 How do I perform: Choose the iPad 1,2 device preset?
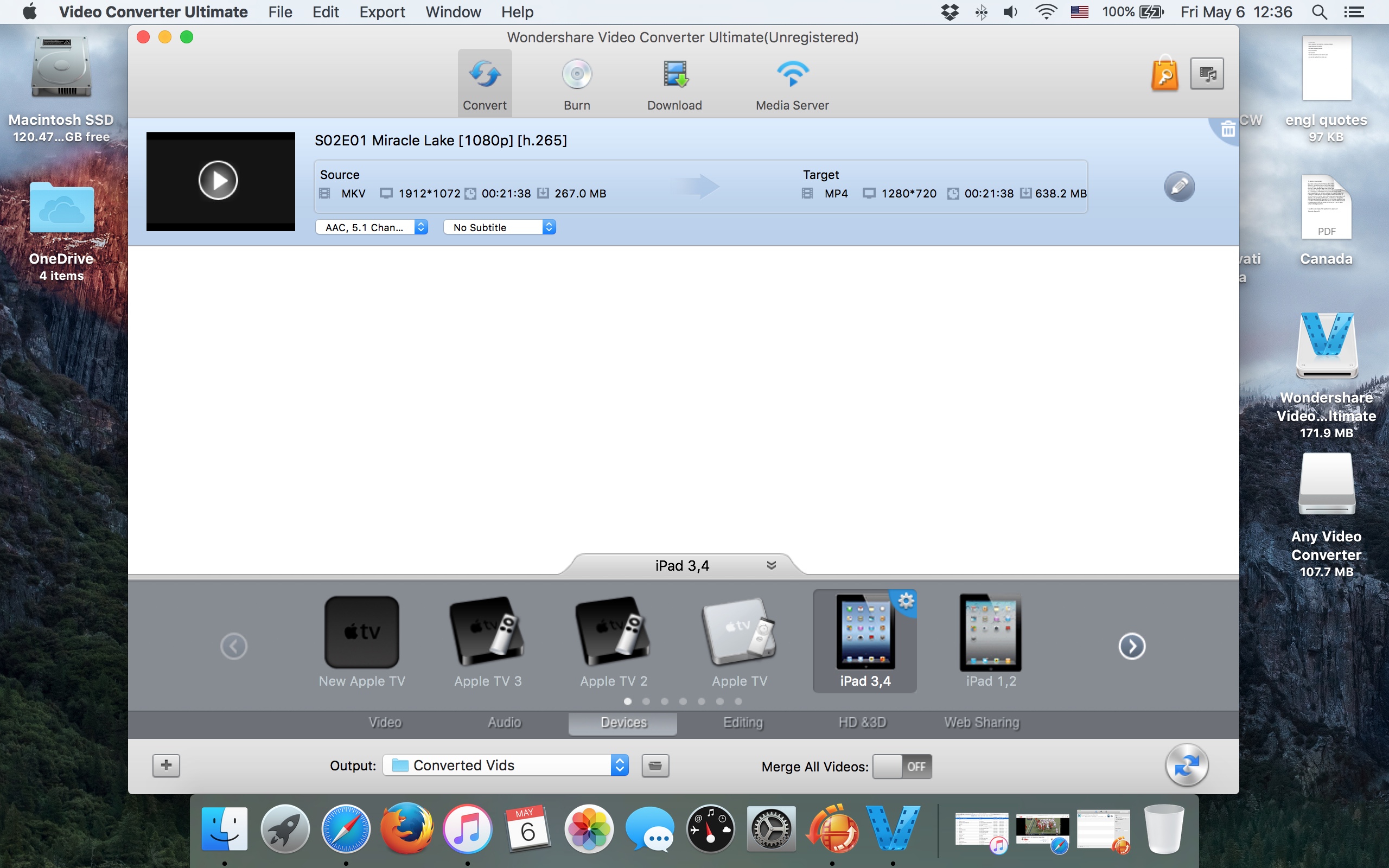(x=991, y=641)
